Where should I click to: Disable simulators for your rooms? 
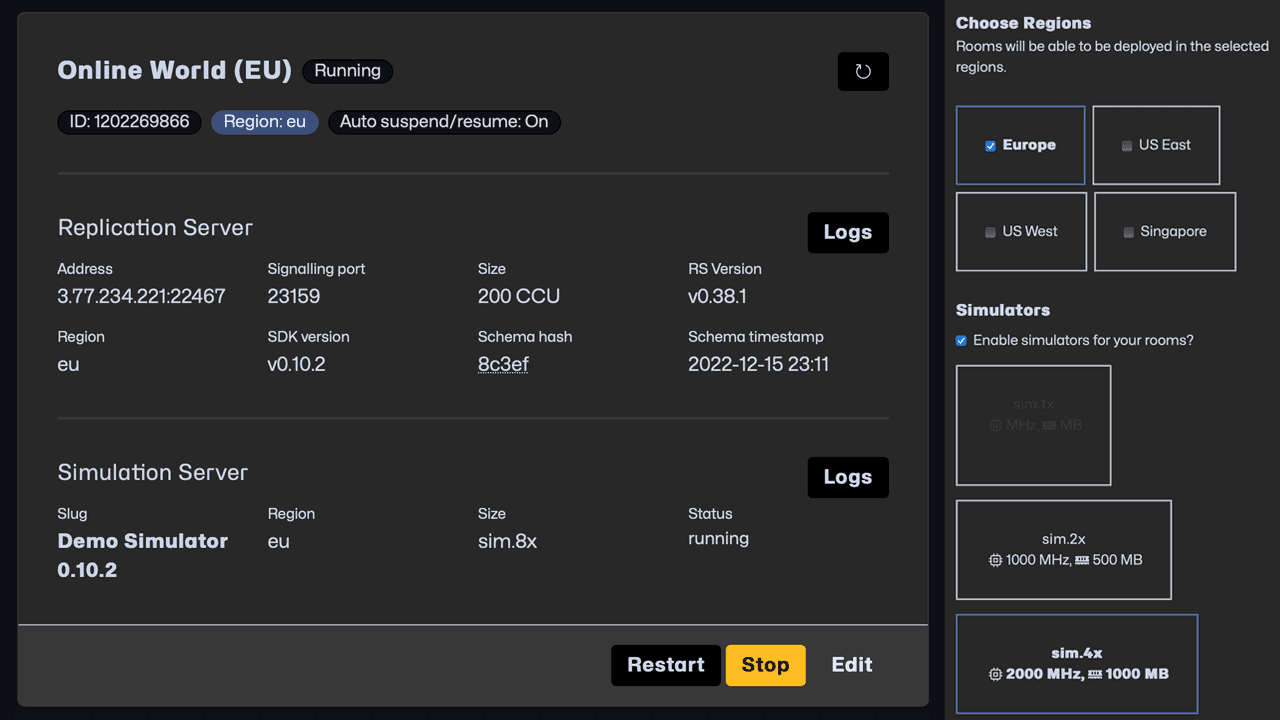pos(960,340)
